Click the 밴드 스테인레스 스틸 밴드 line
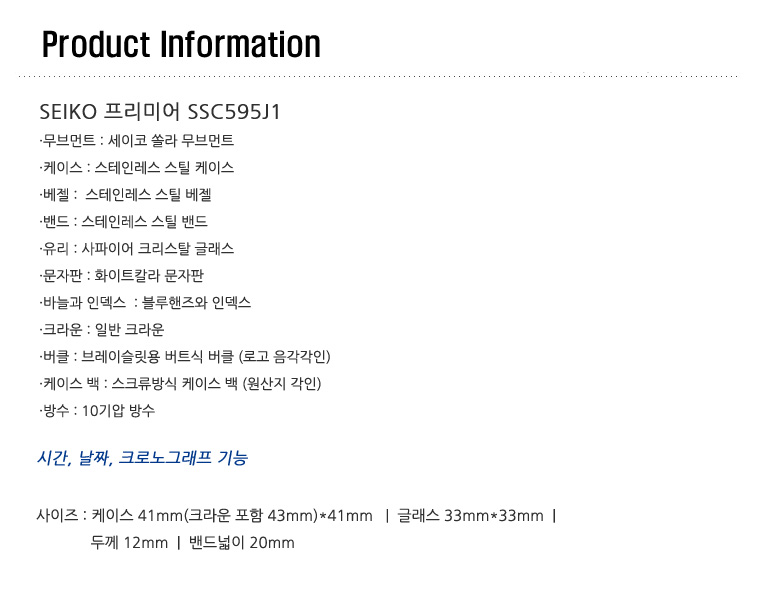Image resolution: width=760 pixels, height=594 pixels. [x=124, y=222]
